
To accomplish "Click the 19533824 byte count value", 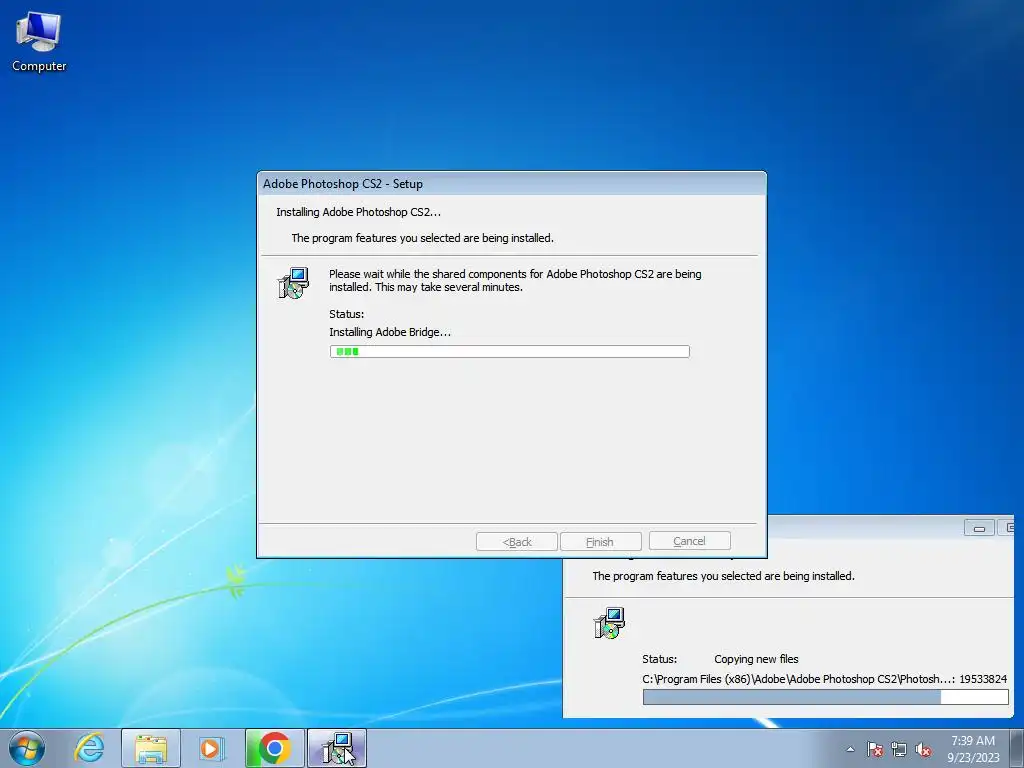I will (x=983, y=679).
